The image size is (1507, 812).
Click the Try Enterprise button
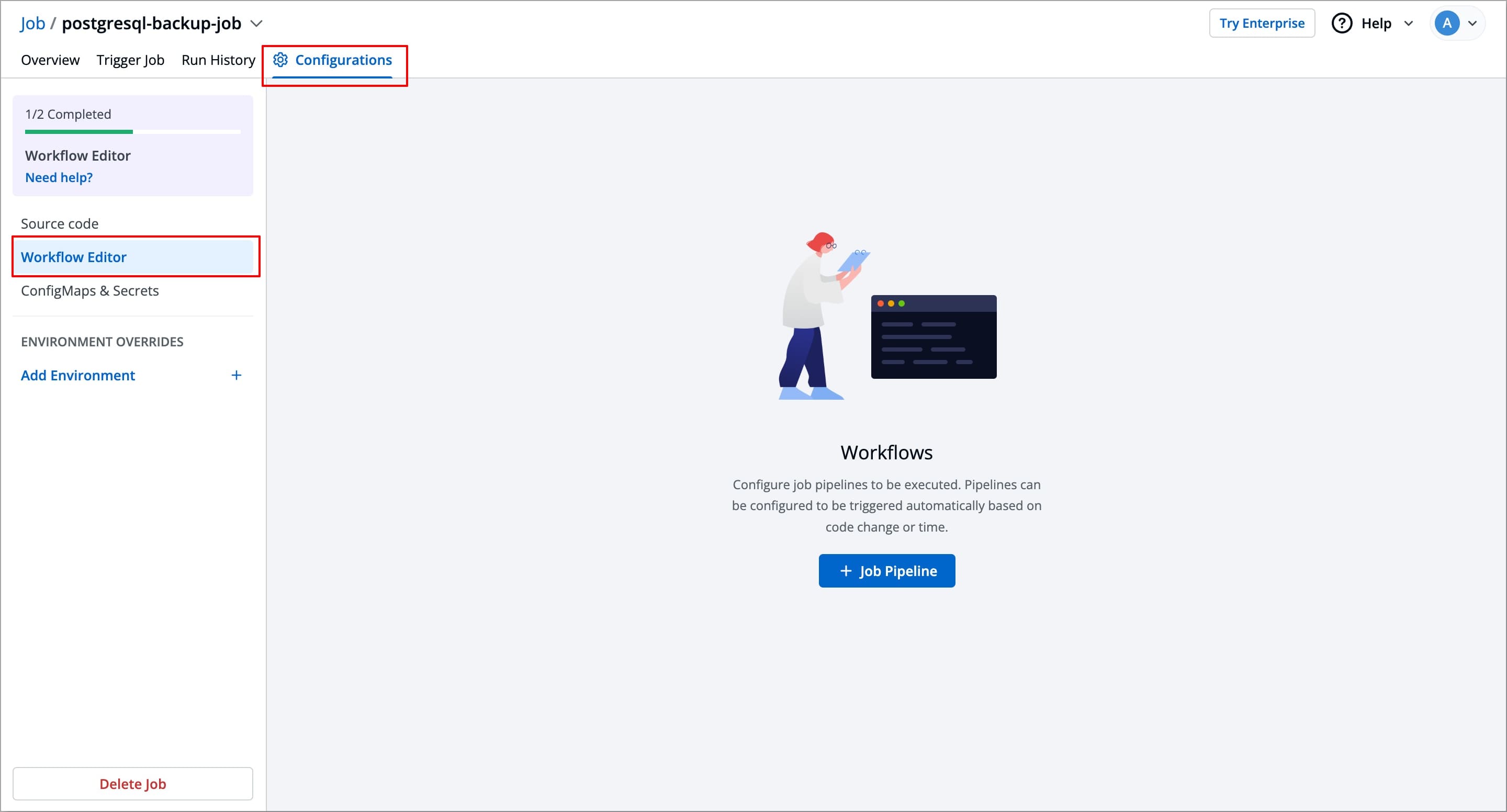coord(1262,23)
